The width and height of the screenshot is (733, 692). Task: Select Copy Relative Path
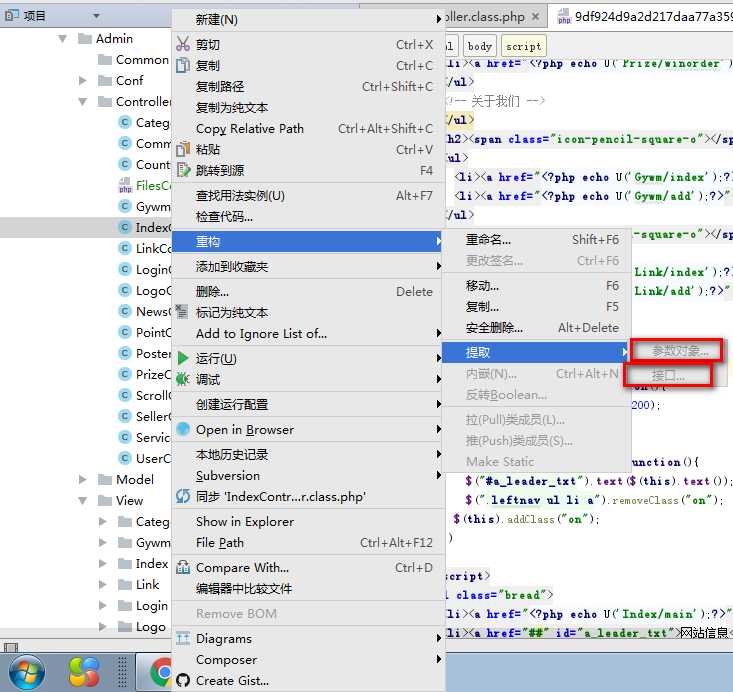pyautogui.click(x=308, y=129)
